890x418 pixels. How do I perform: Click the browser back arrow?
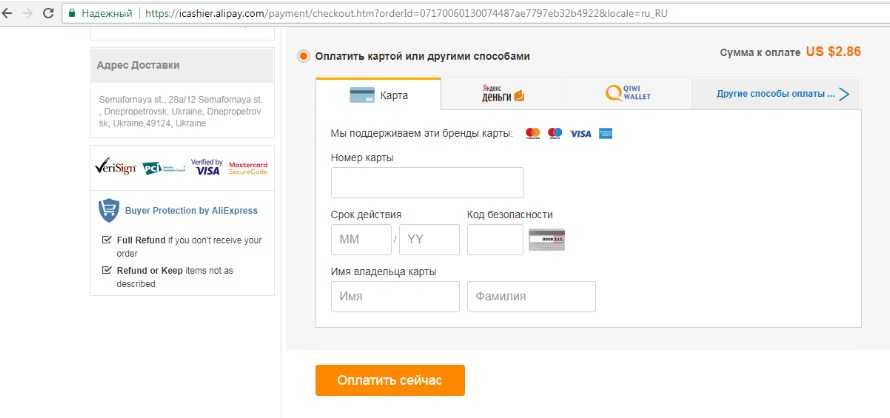click(8, 14)
